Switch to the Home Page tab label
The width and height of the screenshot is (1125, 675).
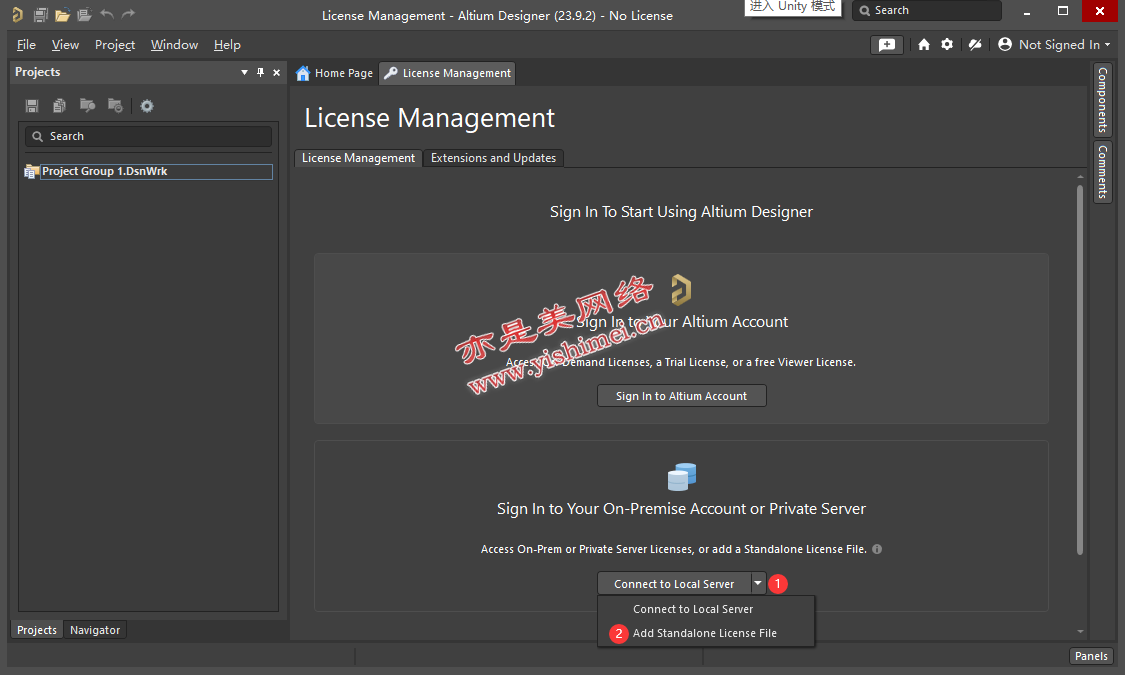[344, 73]
